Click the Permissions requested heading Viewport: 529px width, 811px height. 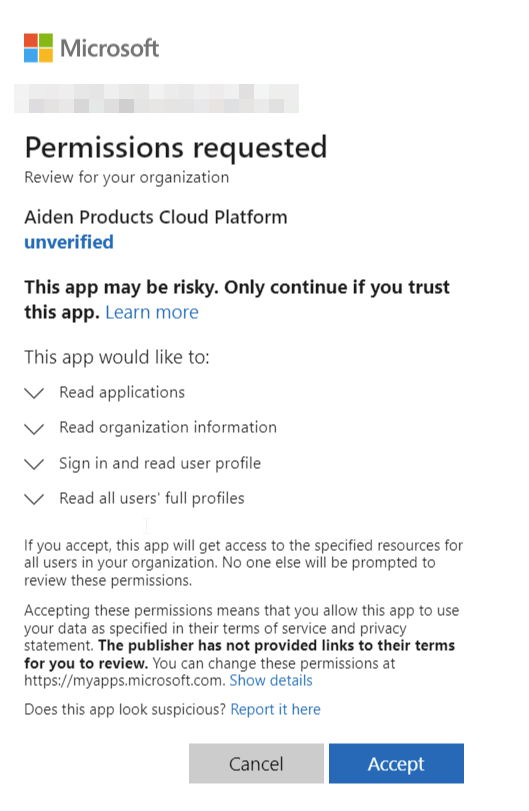176,148
